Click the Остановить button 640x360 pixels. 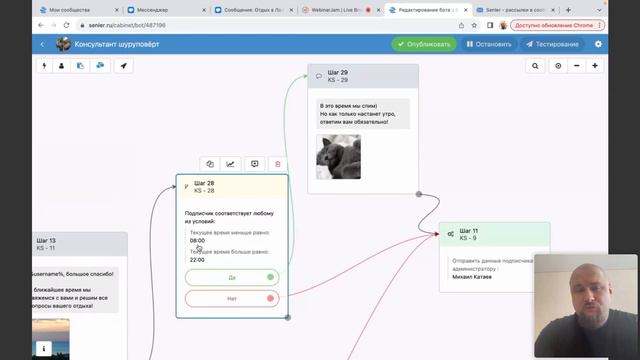tap(489, 44)
